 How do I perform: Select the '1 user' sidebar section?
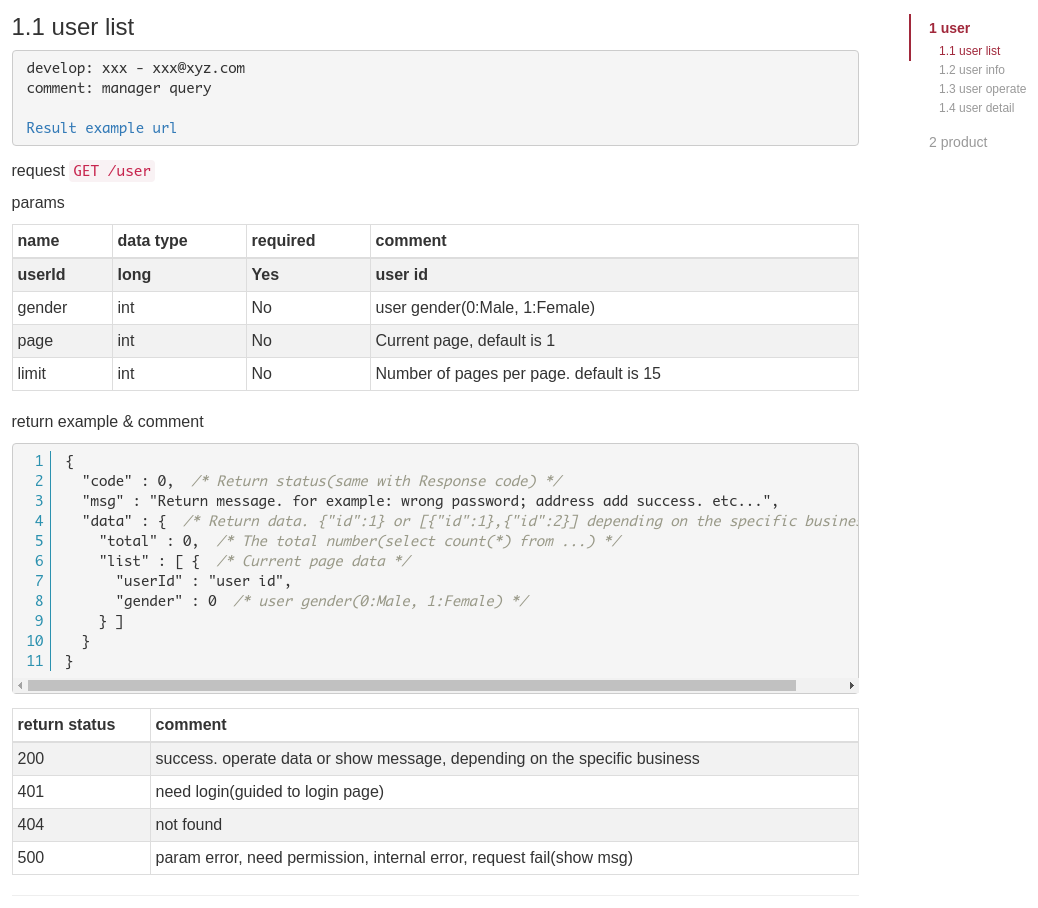point(949,28)
